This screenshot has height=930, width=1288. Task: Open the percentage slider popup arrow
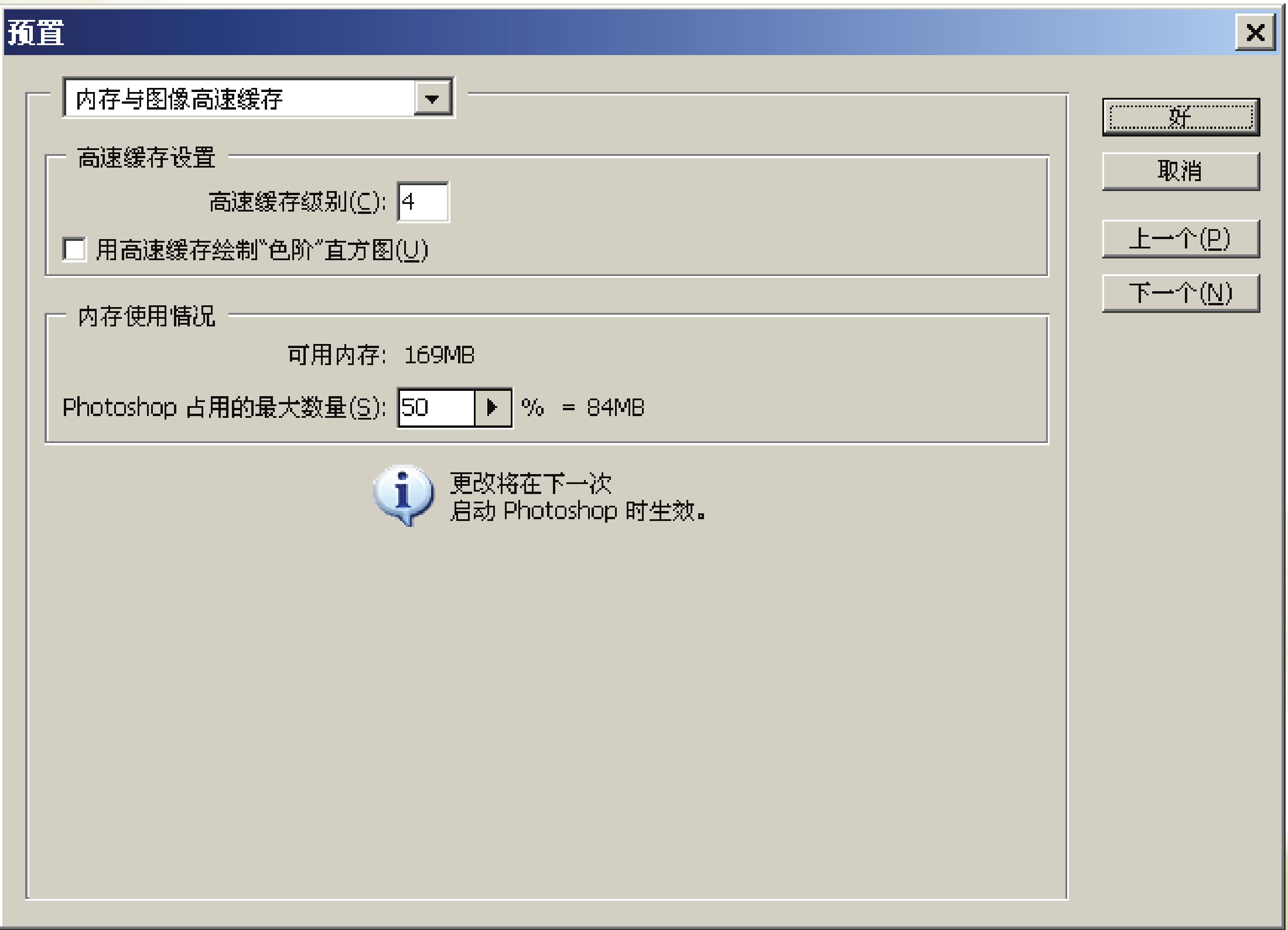(x=493, y=407)
